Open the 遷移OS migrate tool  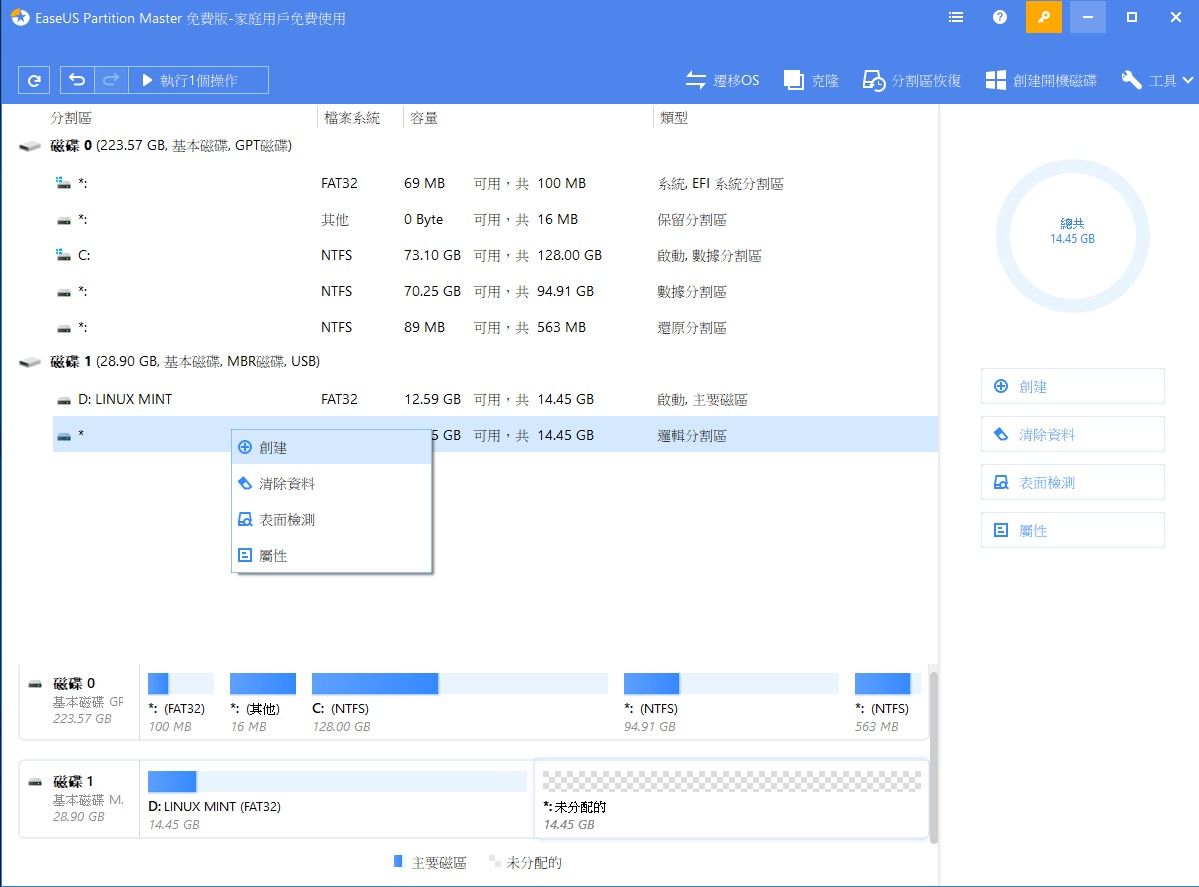[722, 81]
